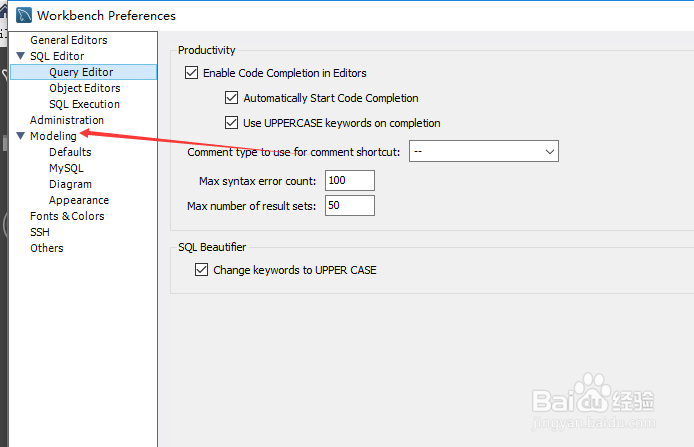Toggle Enable Code Completion in Editors checkbox
This screenshot has width=694, height=447.
click(x=192, y=73)
